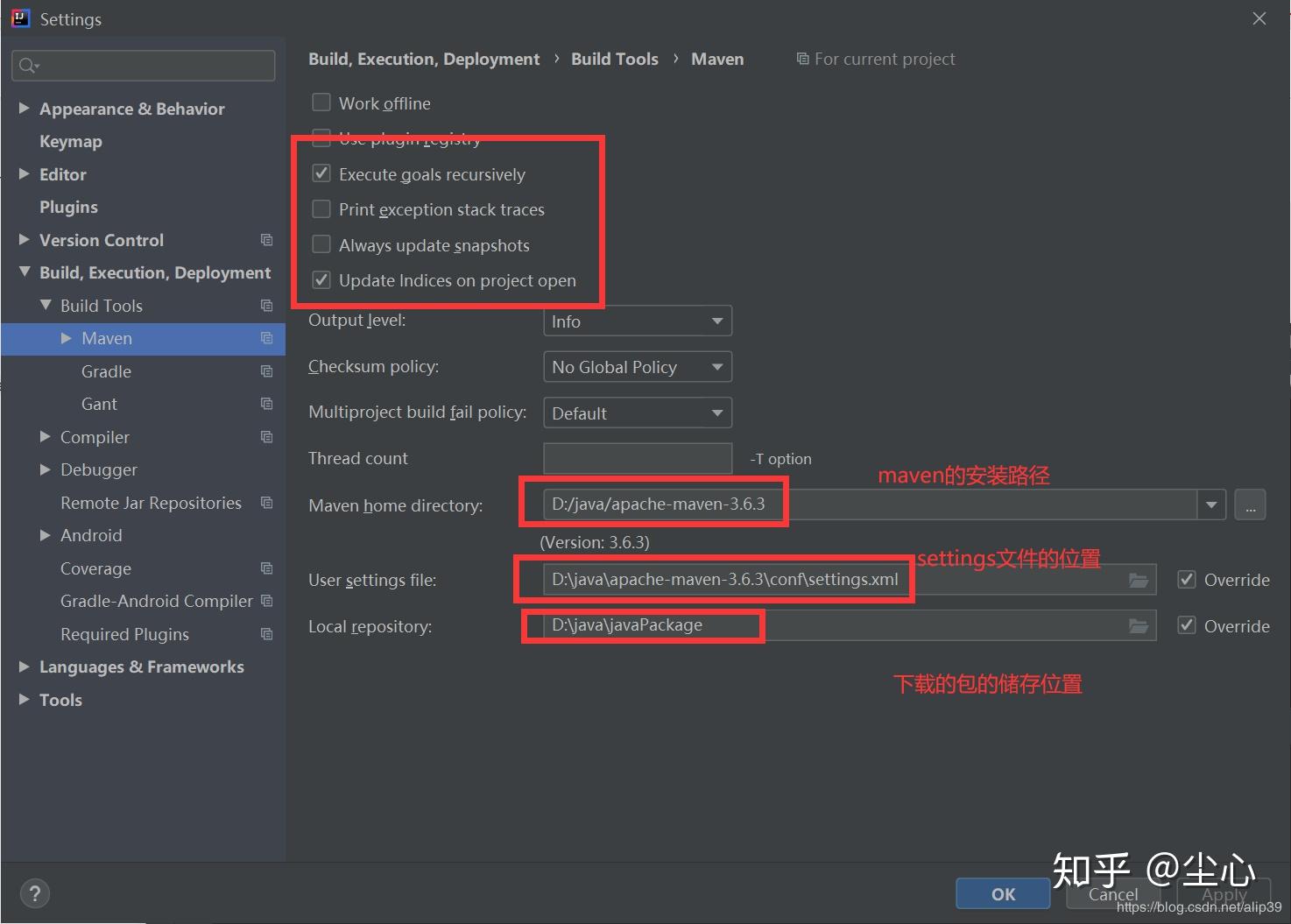This screenshot has width=1291, height=924.
Task: Click Build Tools breadcrumb
Action: pos(615,59)
